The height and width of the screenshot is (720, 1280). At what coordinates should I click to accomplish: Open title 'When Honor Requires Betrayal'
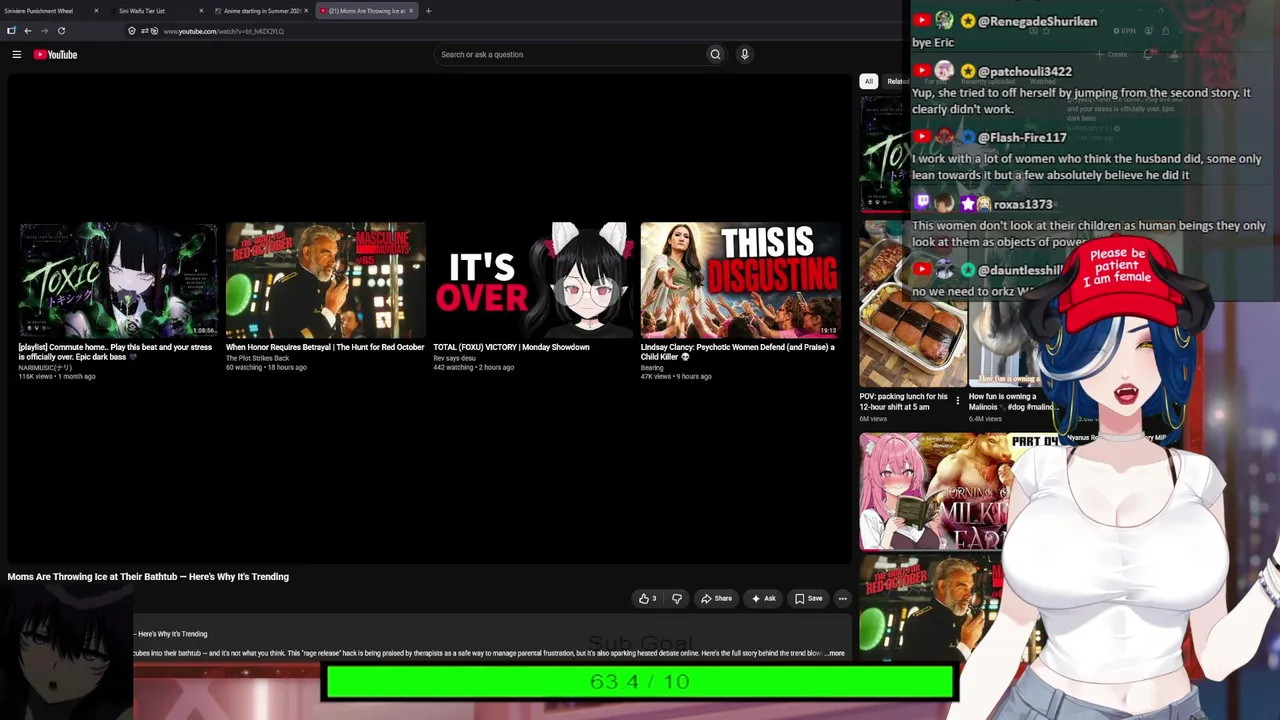click(325, 347)
